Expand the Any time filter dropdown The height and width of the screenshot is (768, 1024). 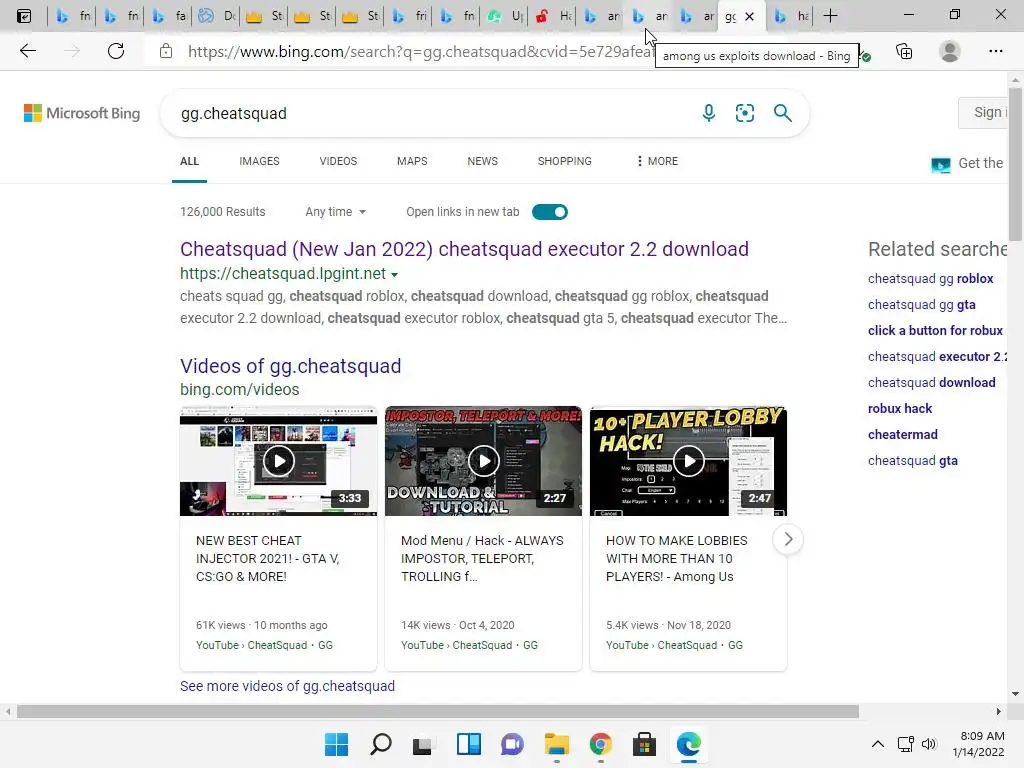tap(336, 212)
